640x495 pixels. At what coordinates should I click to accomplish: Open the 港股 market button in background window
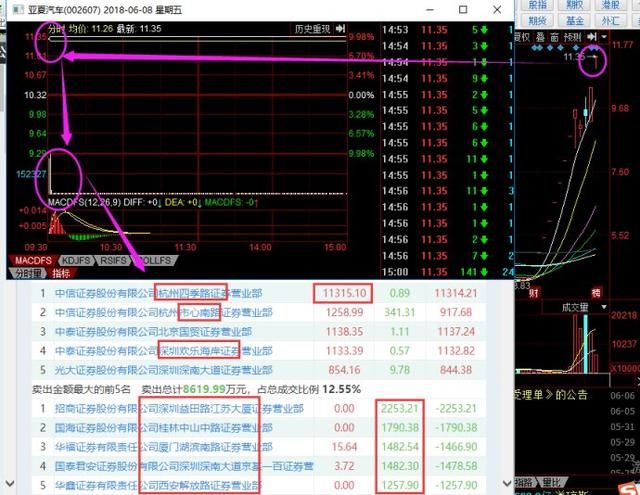click(x=611, y=4)
